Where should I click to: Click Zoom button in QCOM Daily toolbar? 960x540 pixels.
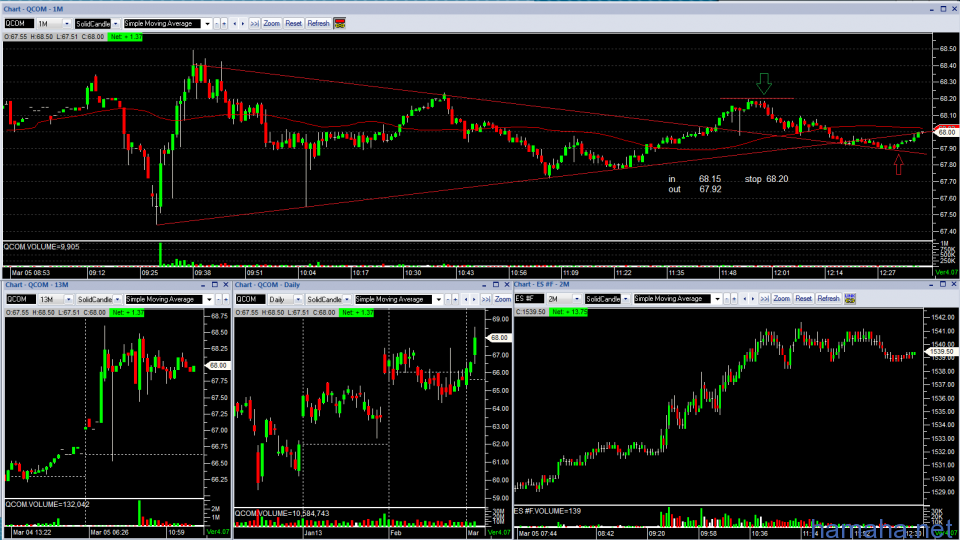pyautogui.click(x=503, y=299)
